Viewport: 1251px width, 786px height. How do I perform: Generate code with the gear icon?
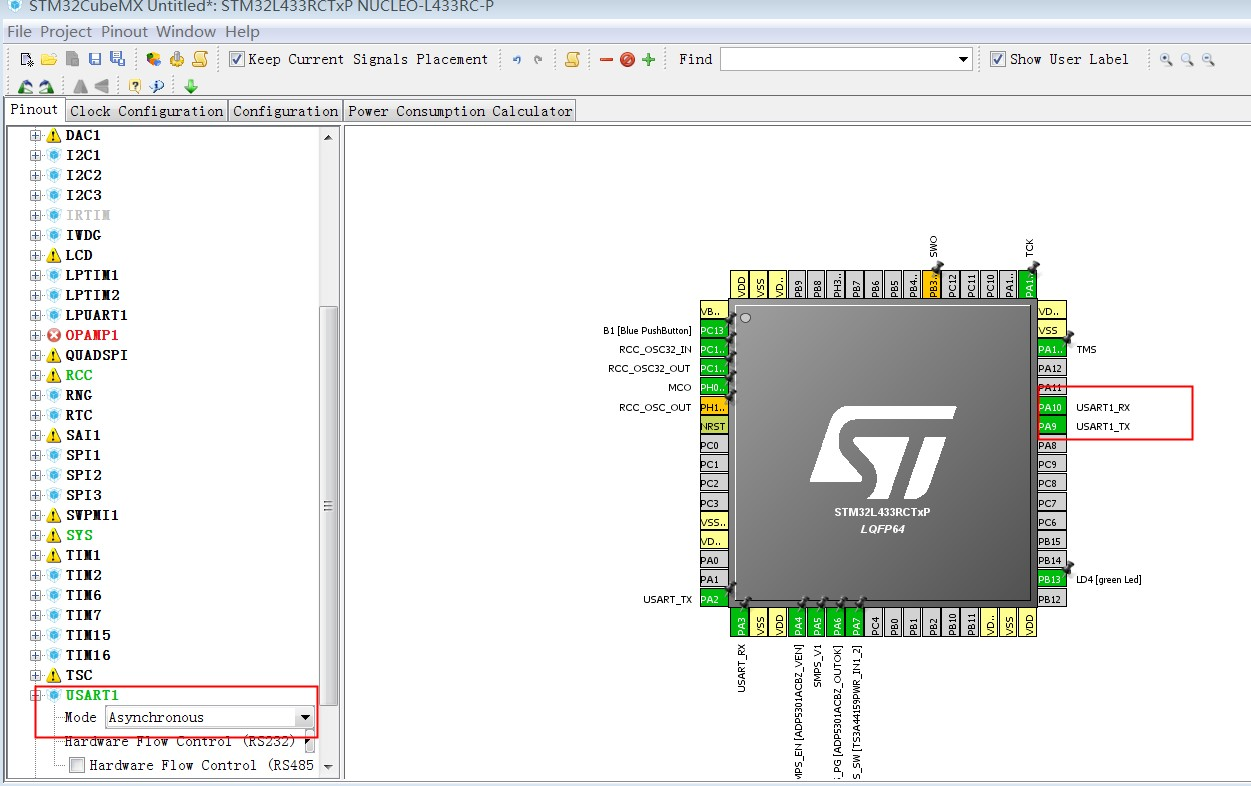[x=177, y=60]
